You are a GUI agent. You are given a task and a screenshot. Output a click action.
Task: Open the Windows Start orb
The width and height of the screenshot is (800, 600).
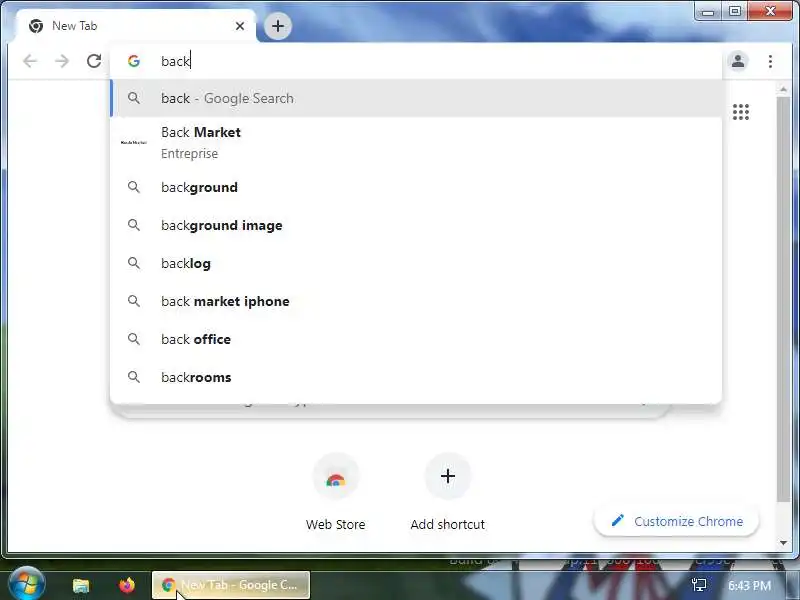coord(26,584)
